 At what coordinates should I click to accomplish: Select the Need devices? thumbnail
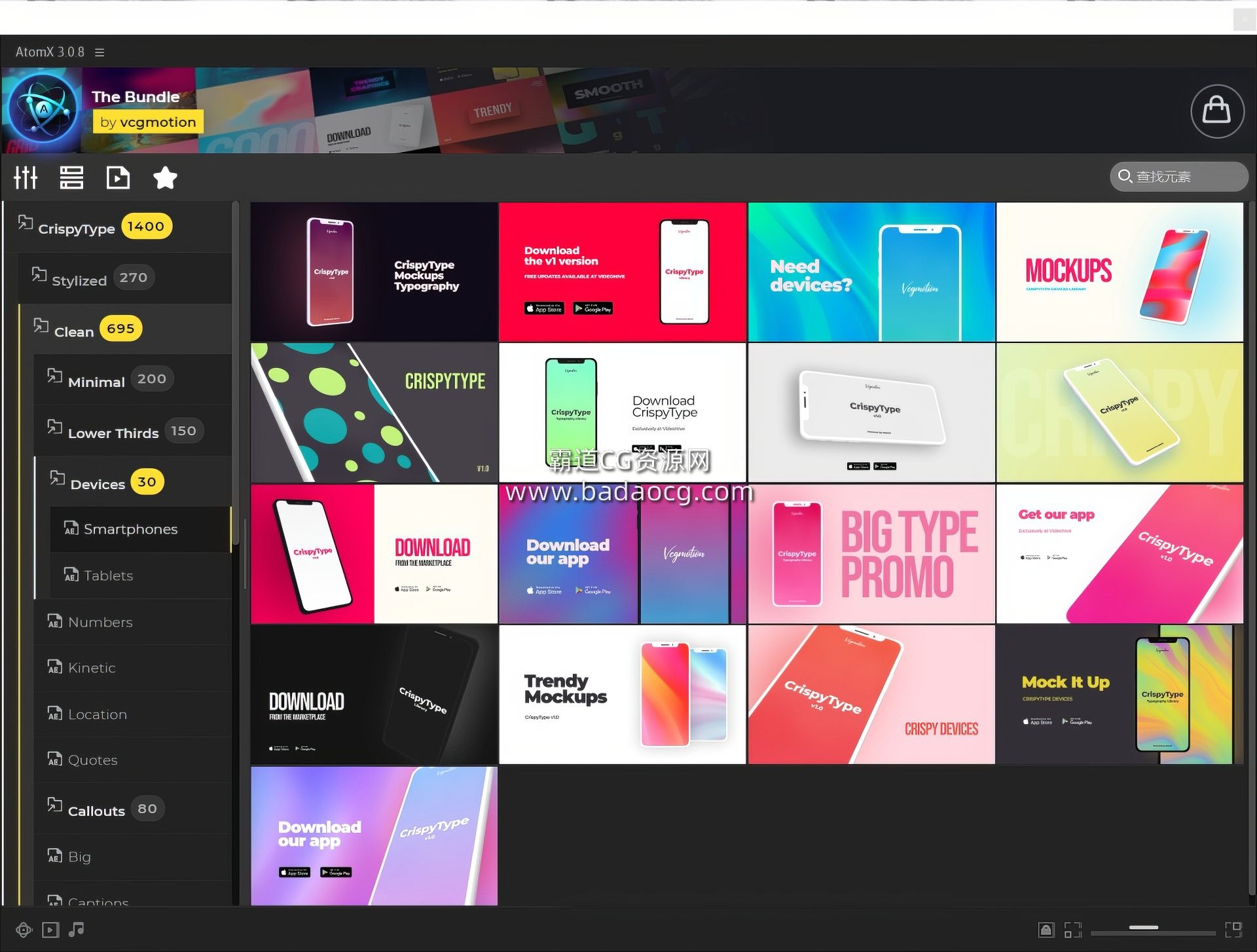871,272
